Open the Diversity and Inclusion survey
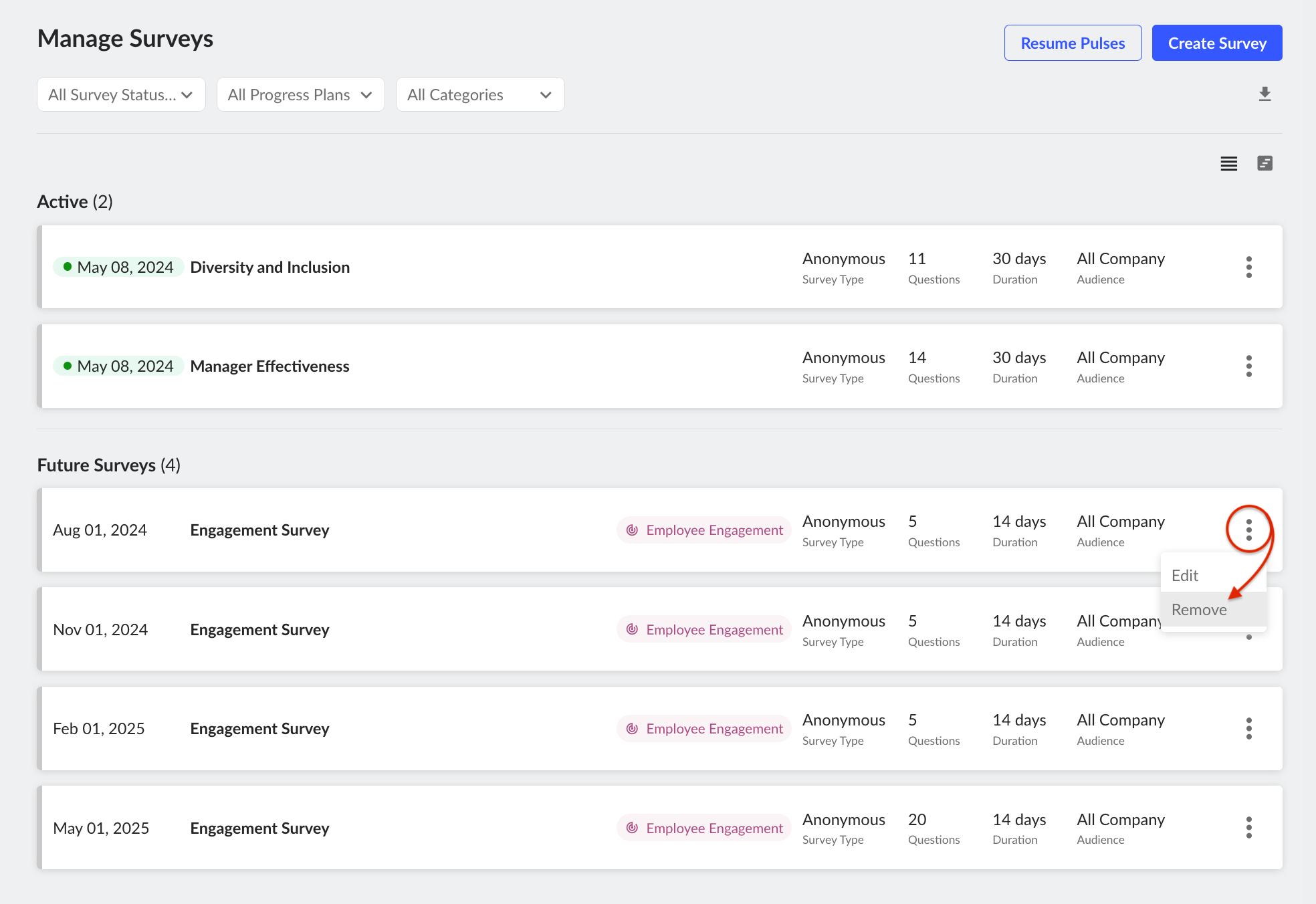This screenshot has width=1316, height=904. 270,267
